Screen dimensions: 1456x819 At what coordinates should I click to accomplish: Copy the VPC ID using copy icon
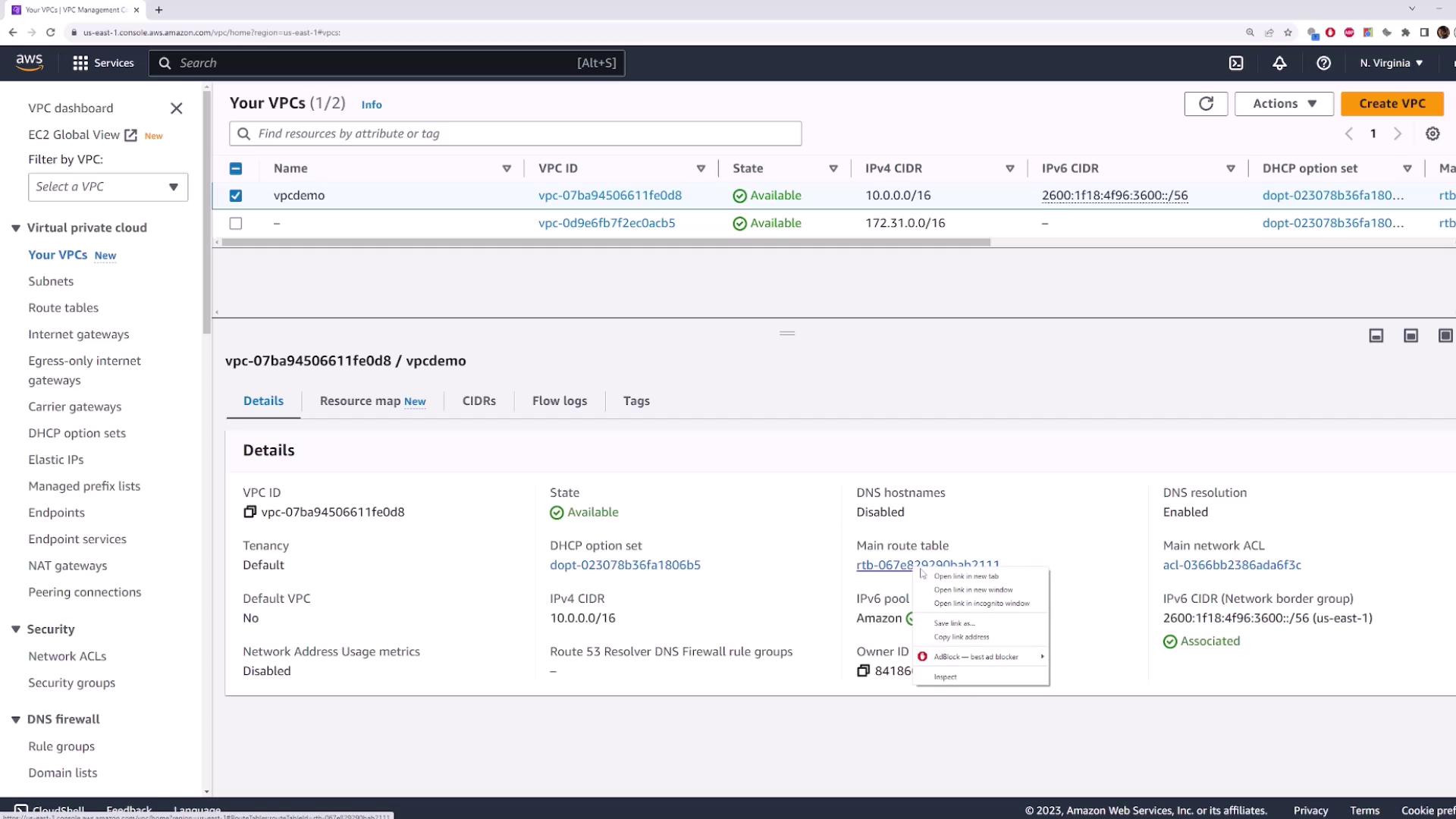[249, 512]
